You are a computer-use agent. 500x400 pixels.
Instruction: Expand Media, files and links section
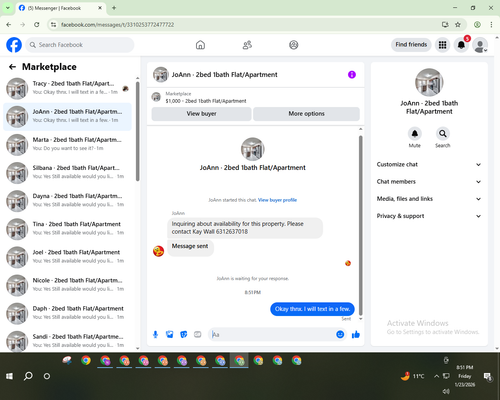(x=429, y=199)
